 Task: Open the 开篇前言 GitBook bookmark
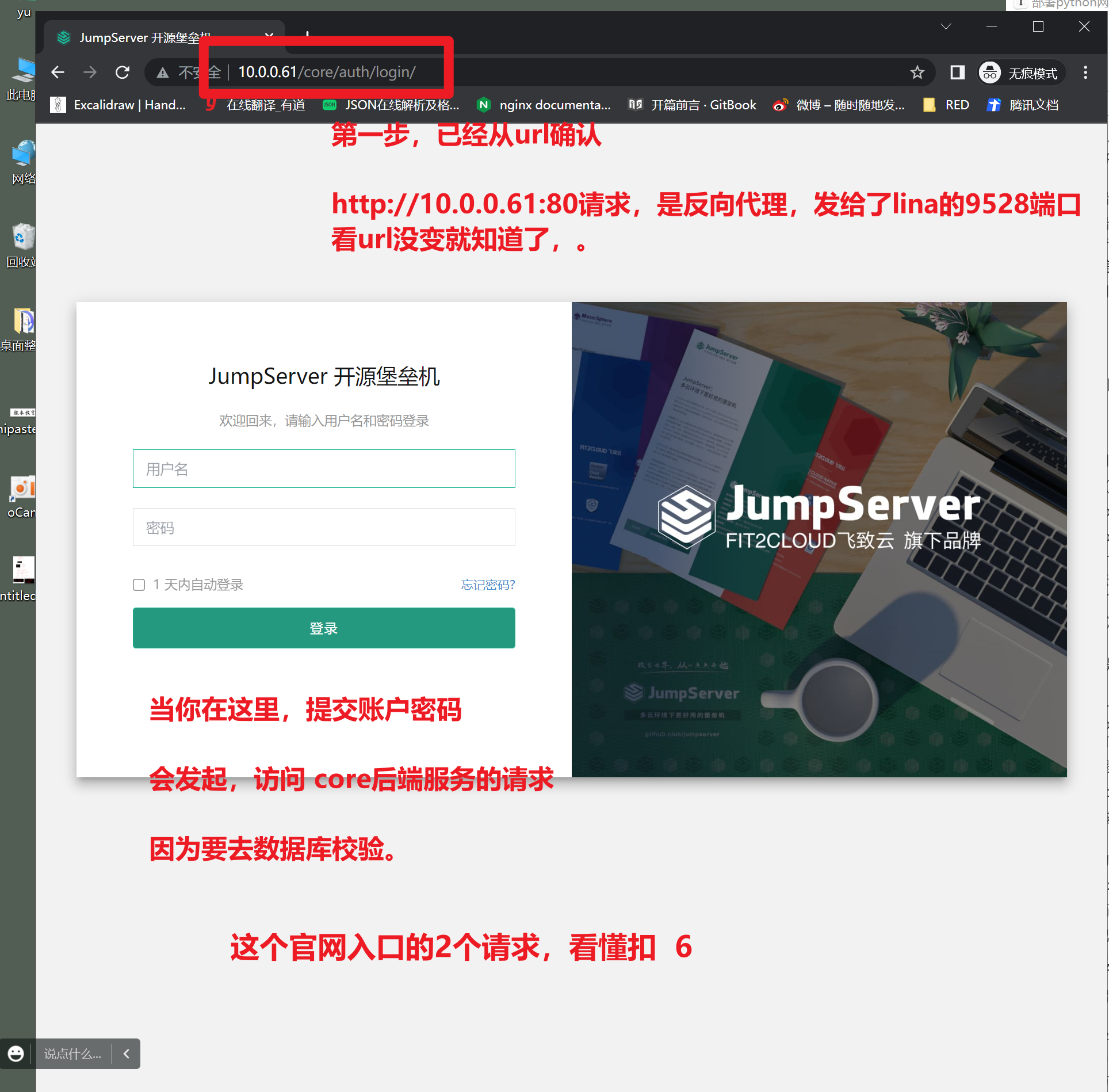coord(693,105)
